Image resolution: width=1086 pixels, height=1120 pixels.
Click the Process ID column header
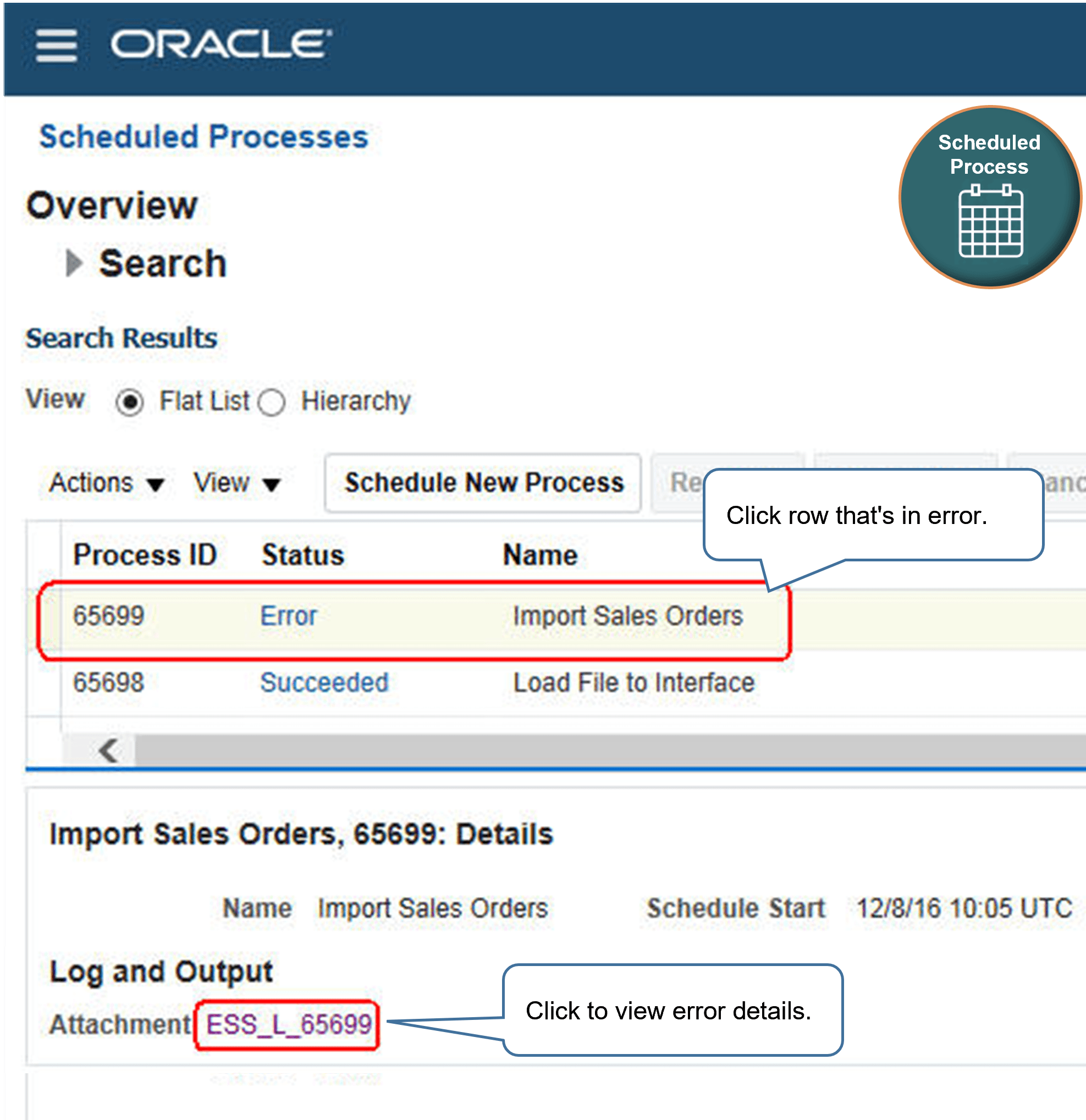click(x=145, y=555)
